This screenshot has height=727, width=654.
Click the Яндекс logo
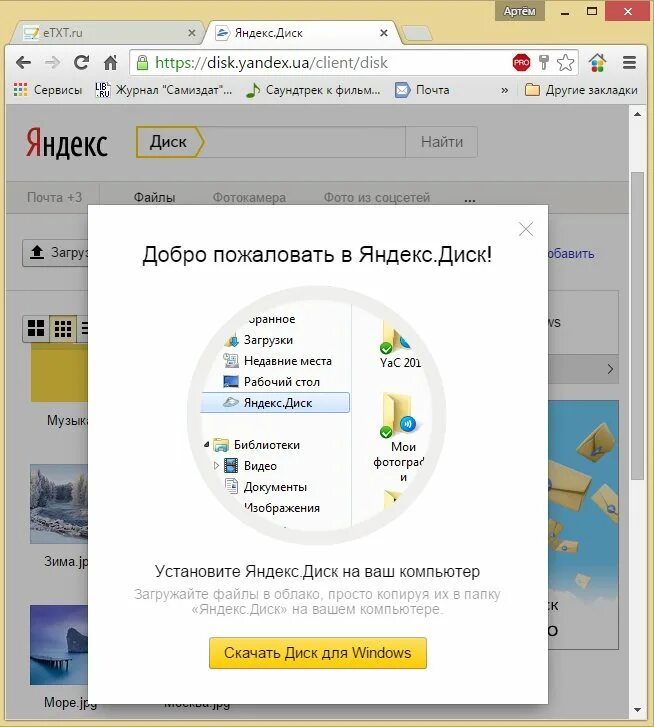66,142
